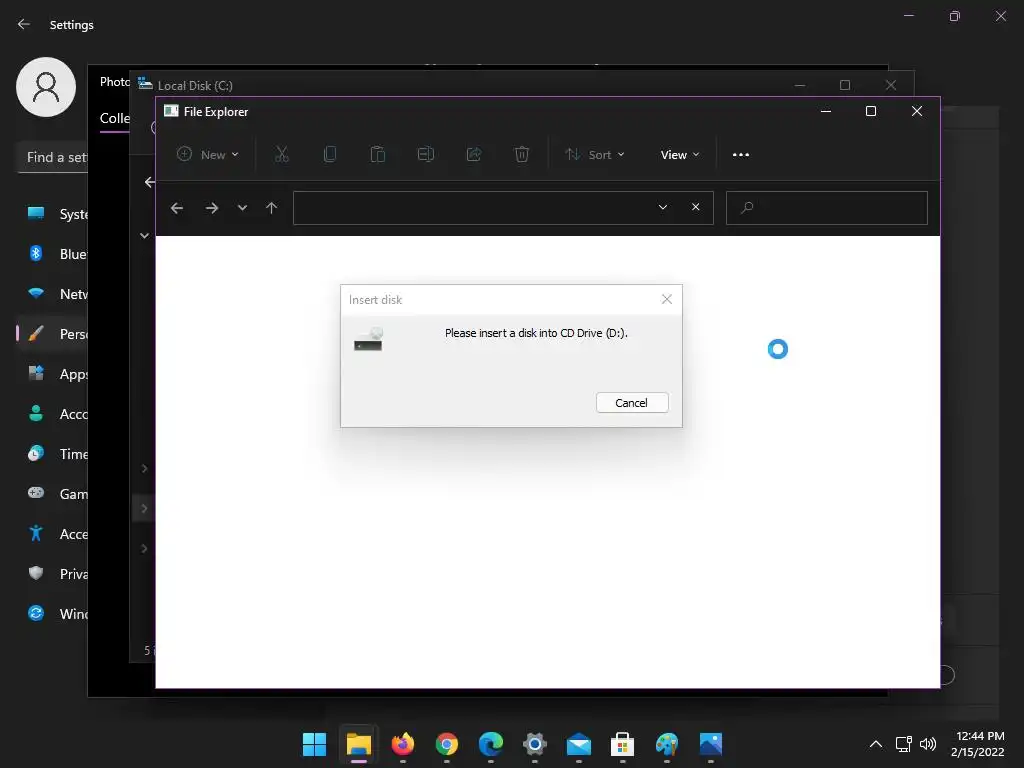Open the Settings gear taskbar icon
The image size is (1024, 768).
coord(534,744)
